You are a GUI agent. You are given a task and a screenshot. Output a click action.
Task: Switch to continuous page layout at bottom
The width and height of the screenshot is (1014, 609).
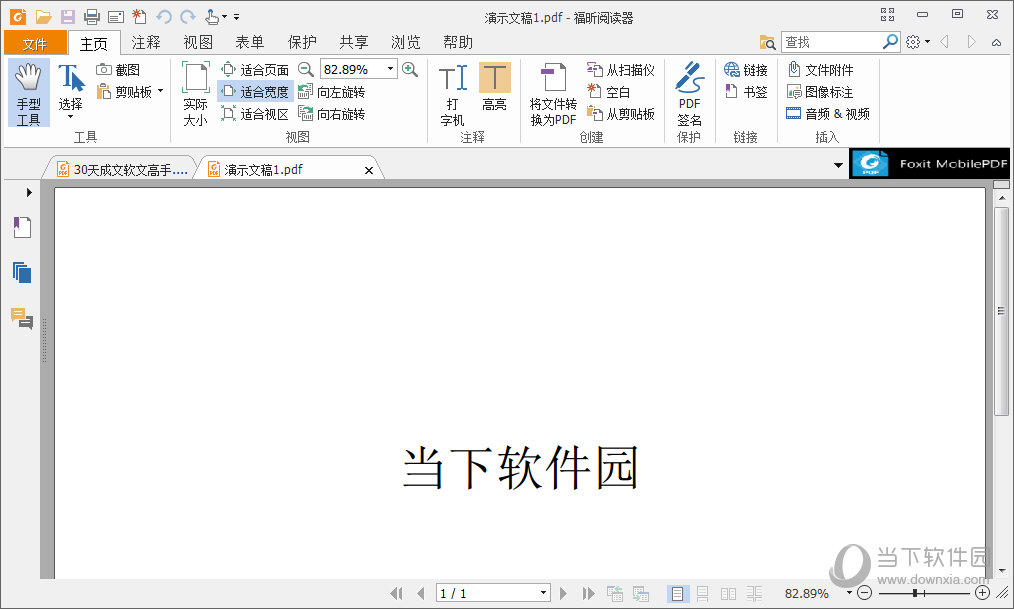pyautogui.click(x=701, y=592)
